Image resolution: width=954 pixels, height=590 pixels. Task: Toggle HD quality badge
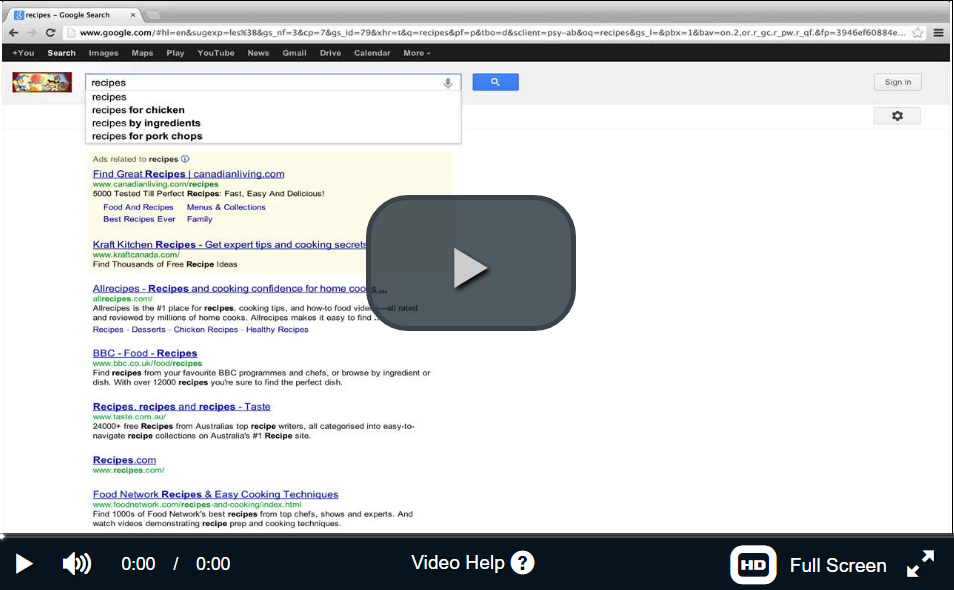click(753, 565)
